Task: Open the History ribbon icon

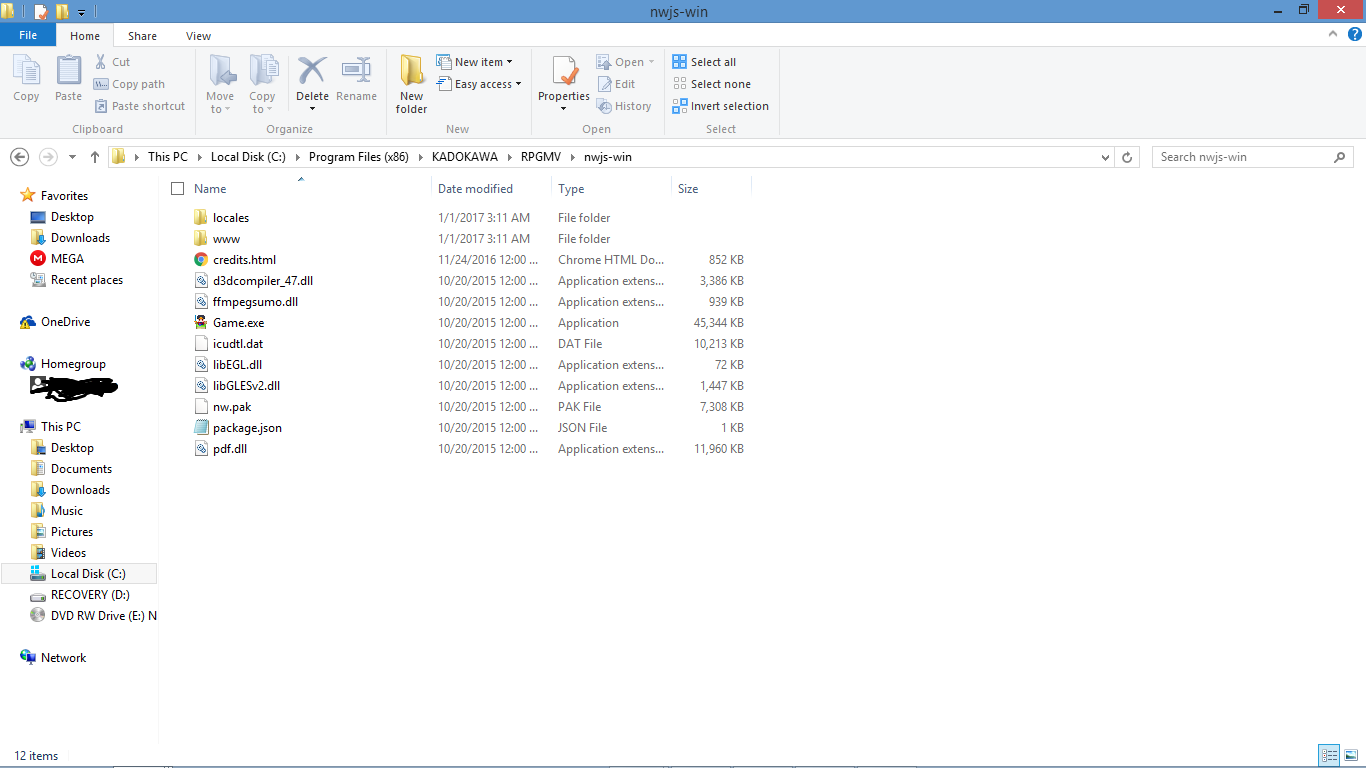Action: coord(604,106)
